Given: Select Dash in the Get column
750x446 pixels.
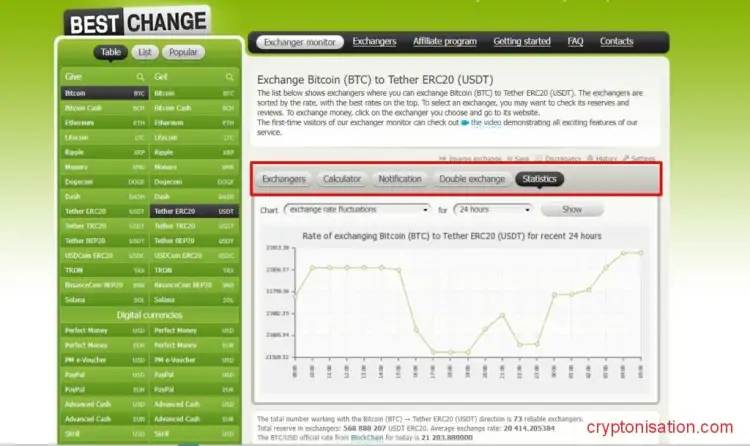Looking at the screenshot, I should click(x=194, y=197).
